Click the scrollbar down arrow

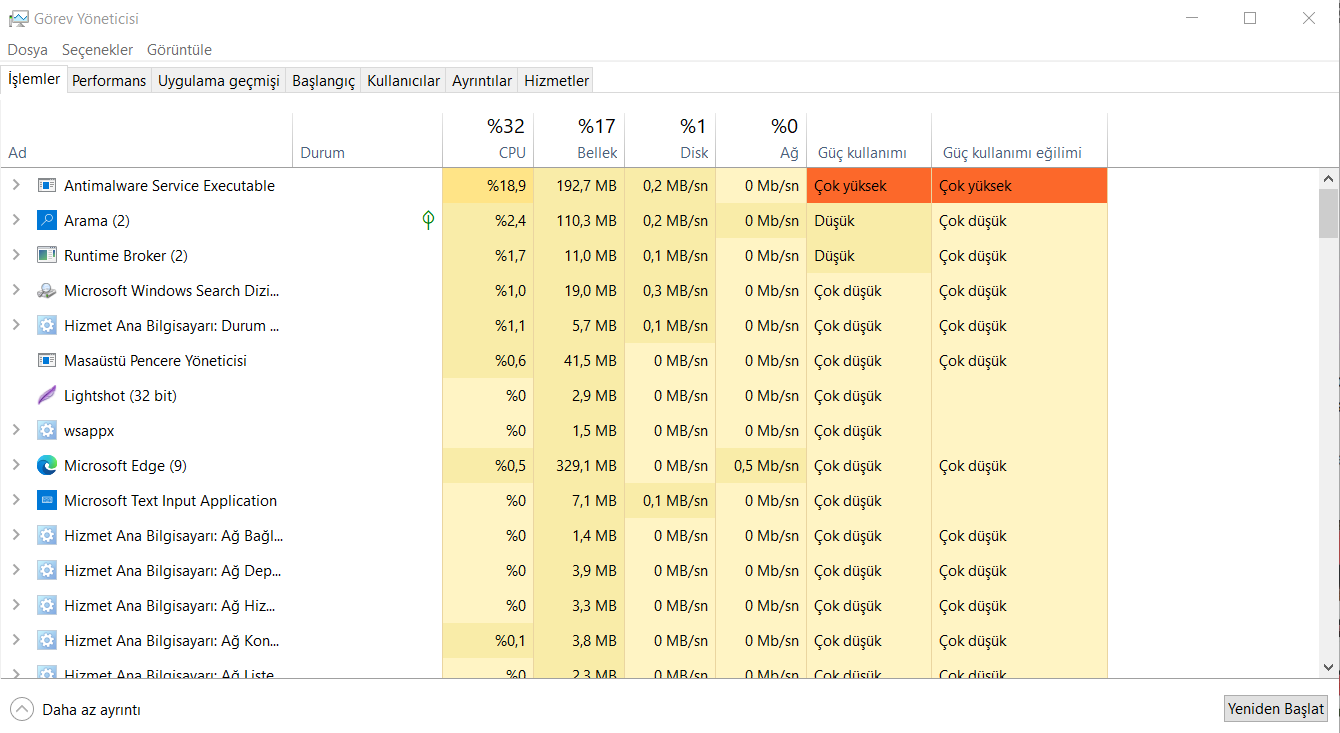coord(1329,667)
